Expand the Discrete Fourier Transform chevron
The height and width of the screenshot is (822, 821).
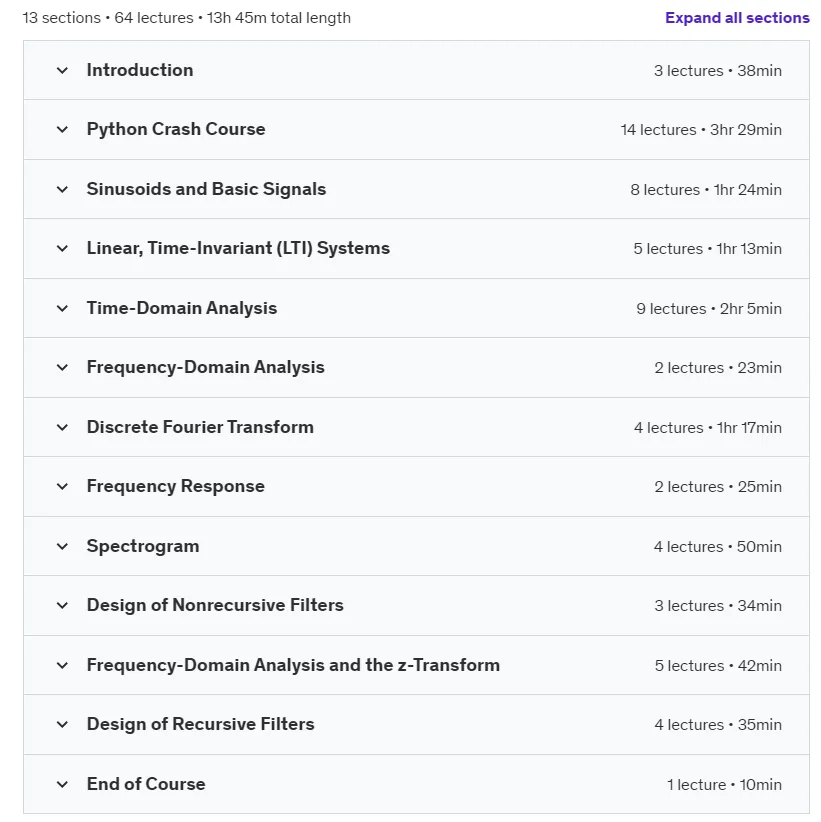tap(62, 427)
